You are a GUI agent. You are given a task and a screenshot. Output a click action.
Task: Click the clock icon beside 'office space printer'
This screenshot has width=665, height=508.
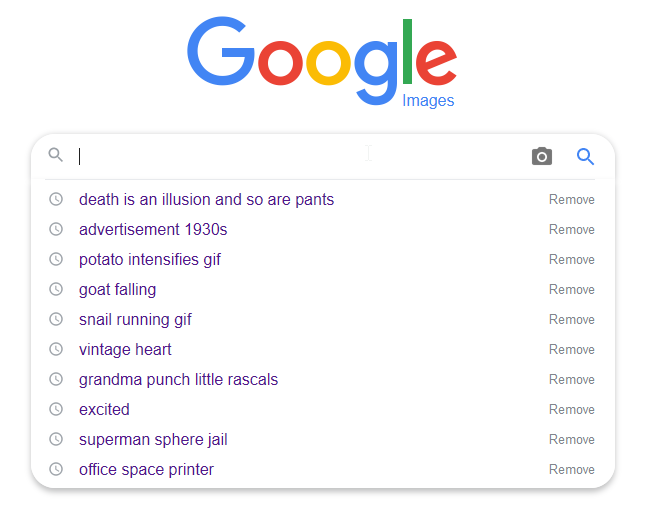pyautogui.click(x=56, y=469)
